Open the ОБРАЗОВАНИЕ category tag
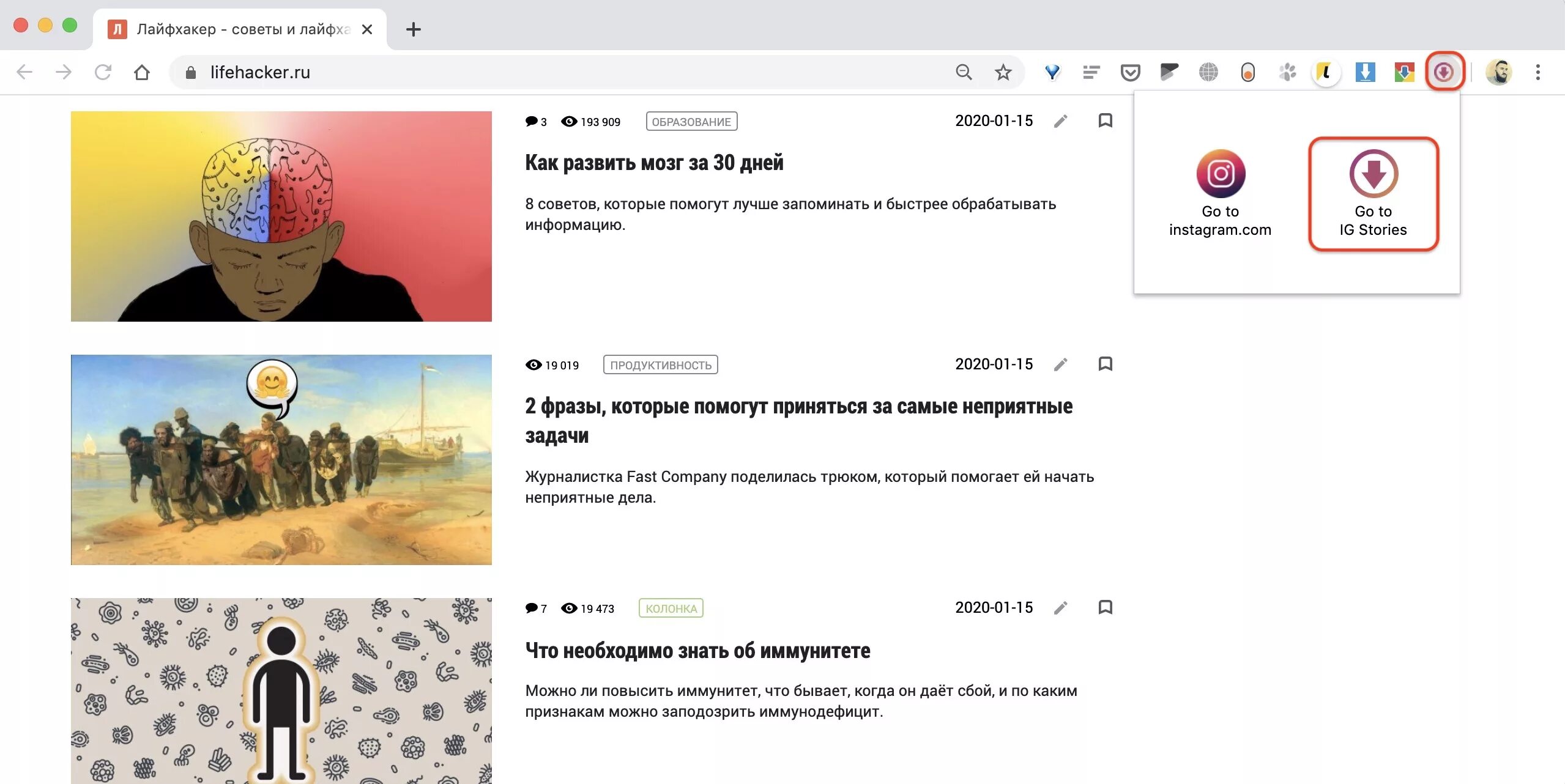 691,121
